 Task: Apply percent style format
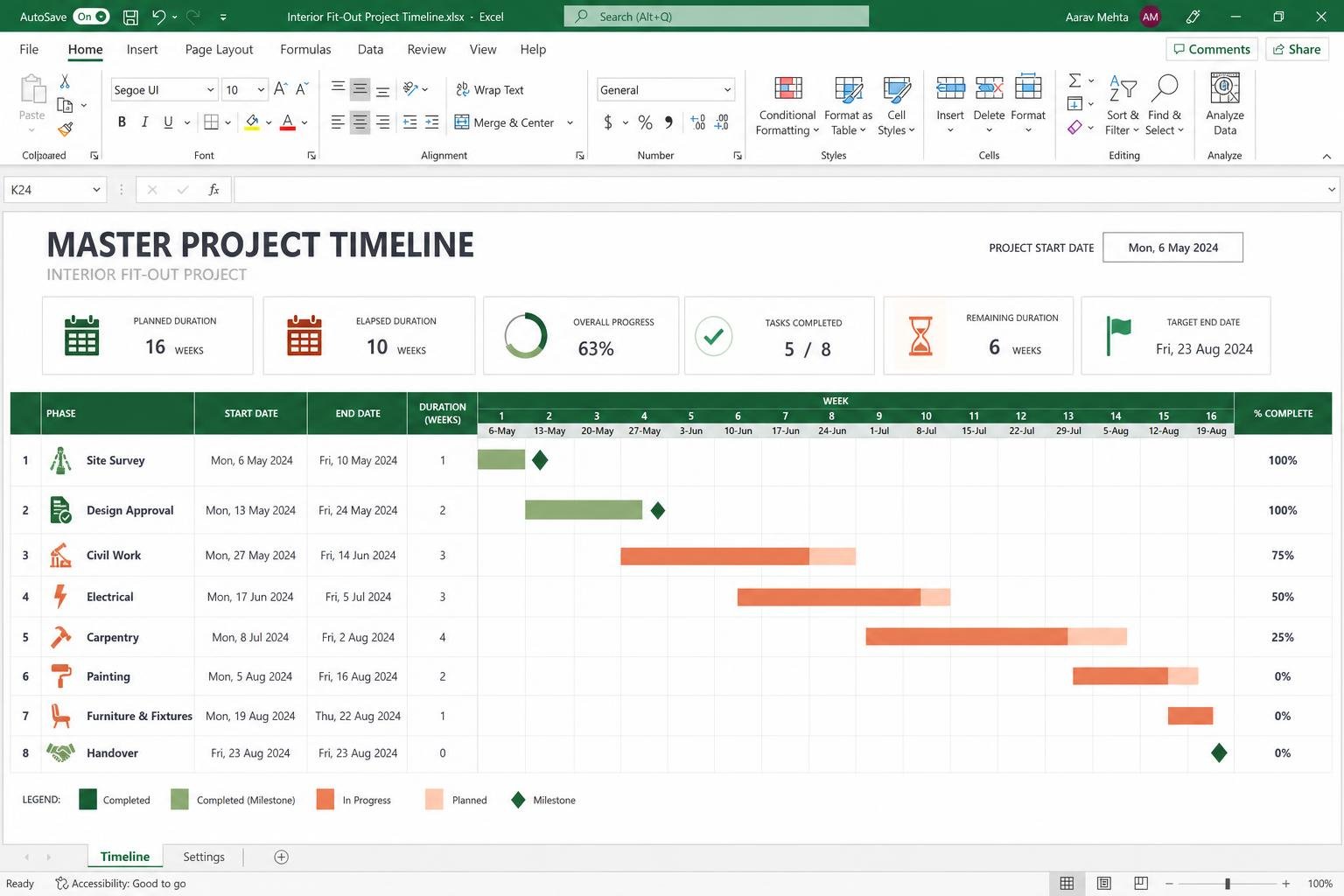click(645, 122)
